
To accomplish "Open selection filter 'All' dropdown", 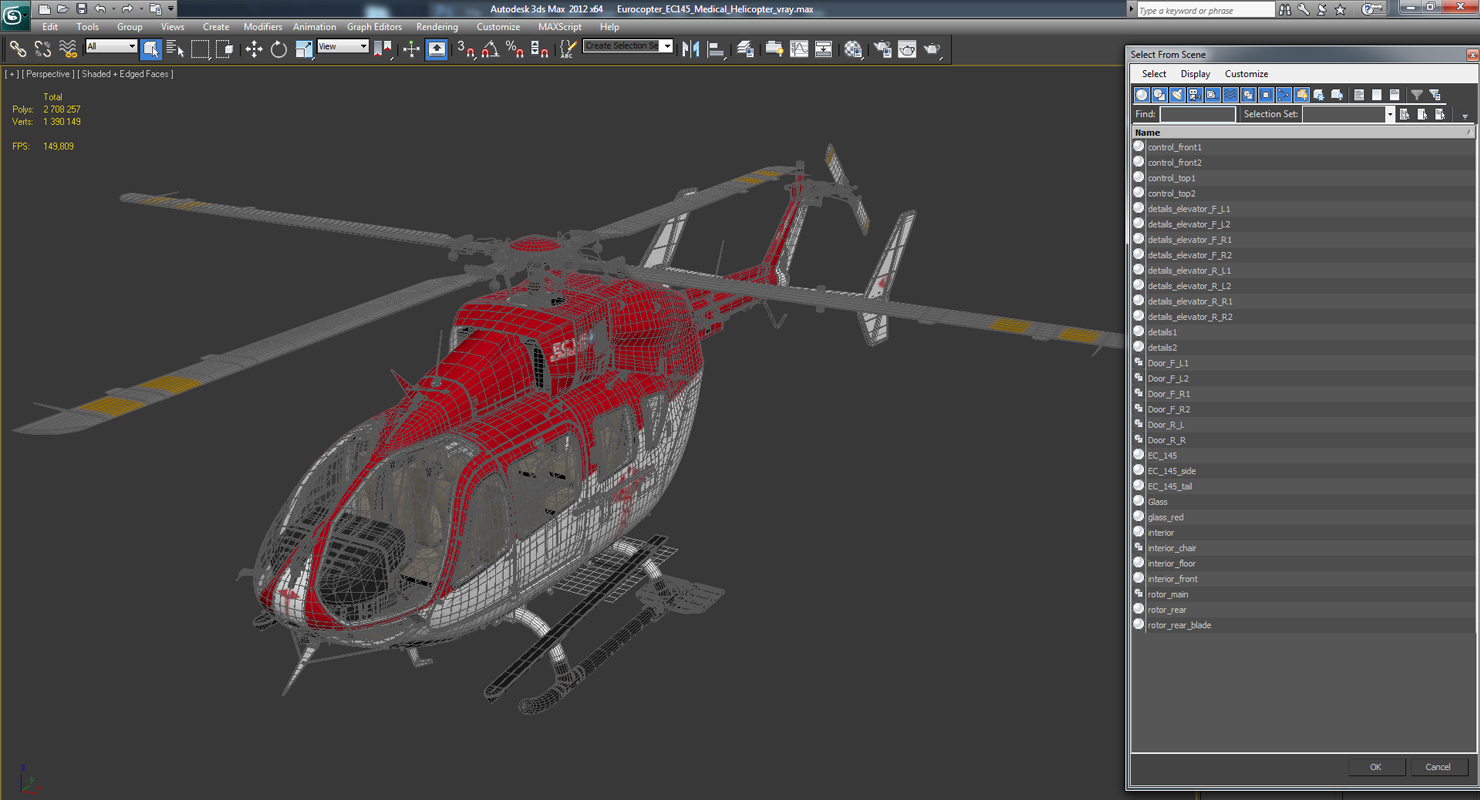I will pos(111,47).
